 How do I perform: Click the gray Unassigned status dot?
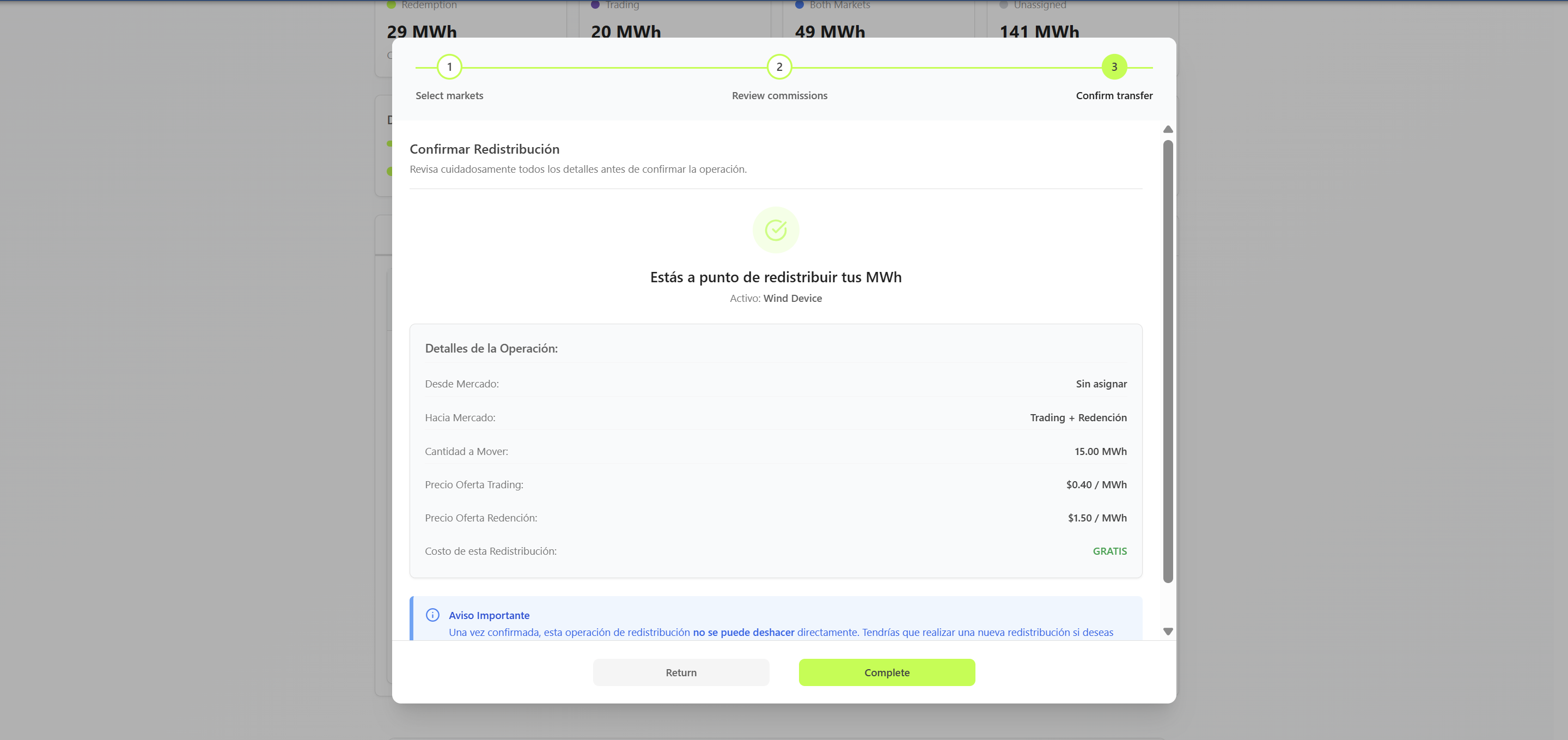pyautogui.click(x=1003, y=4)
